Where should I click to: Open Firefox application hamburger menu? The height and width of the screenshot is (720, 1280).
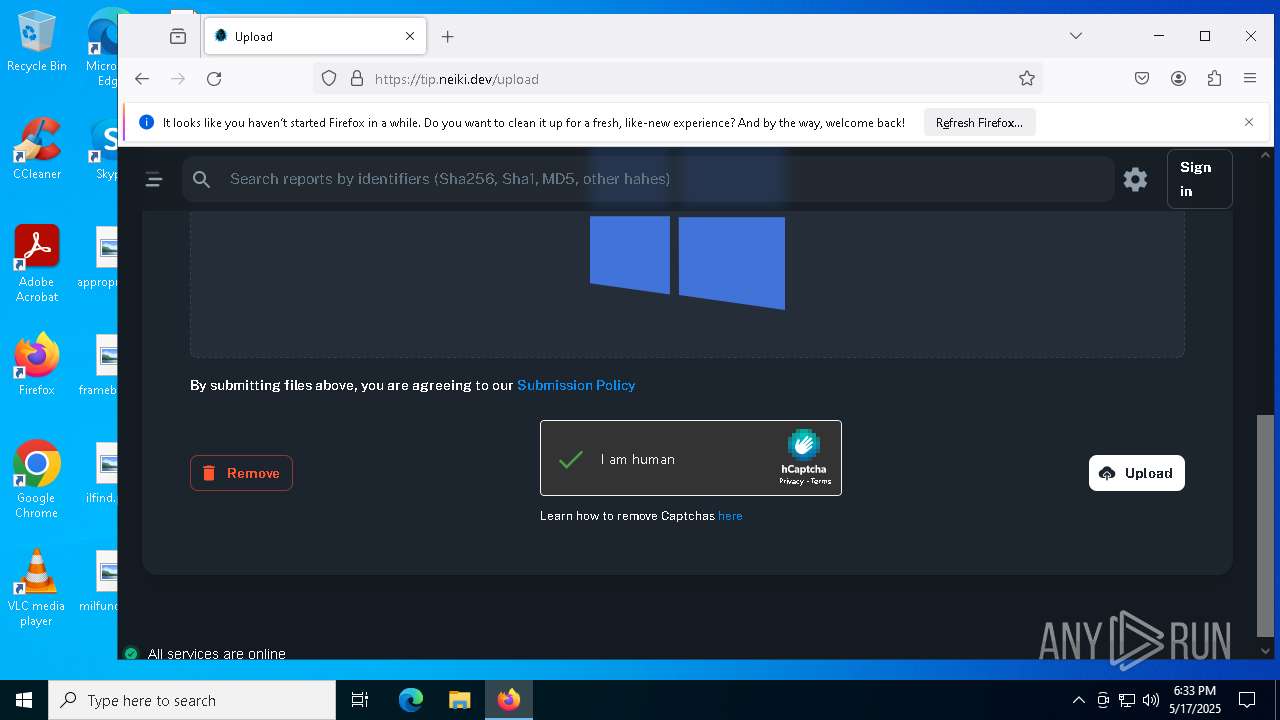1250,78
